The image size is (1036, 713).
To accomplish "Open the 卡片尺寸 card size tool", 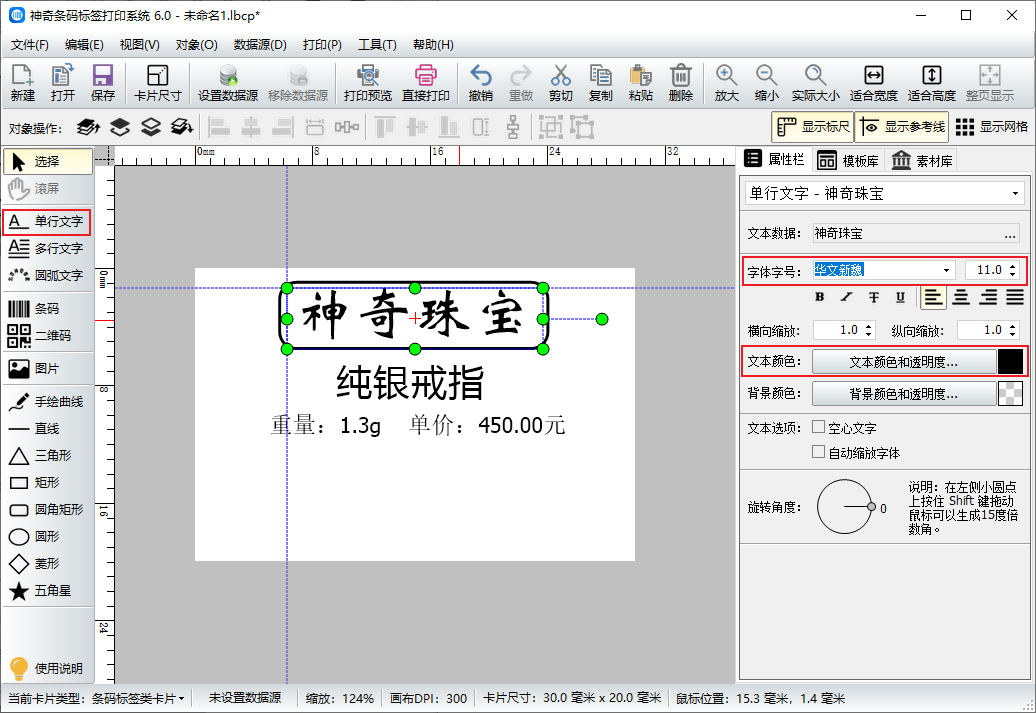I will (157, 83).
